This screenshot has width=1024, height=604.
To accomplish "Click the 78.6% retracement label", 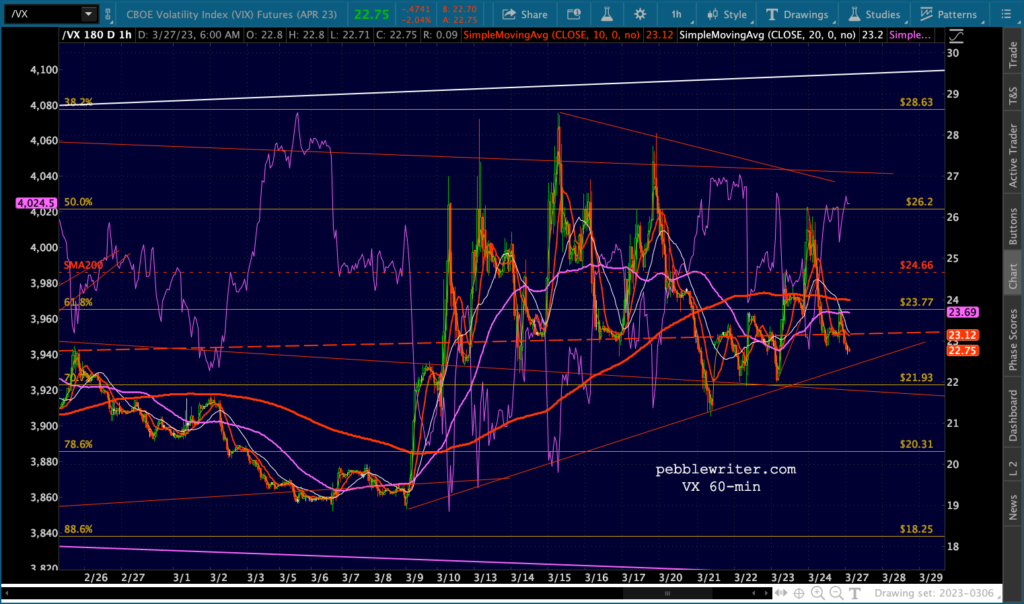I will tap(78, 444).
